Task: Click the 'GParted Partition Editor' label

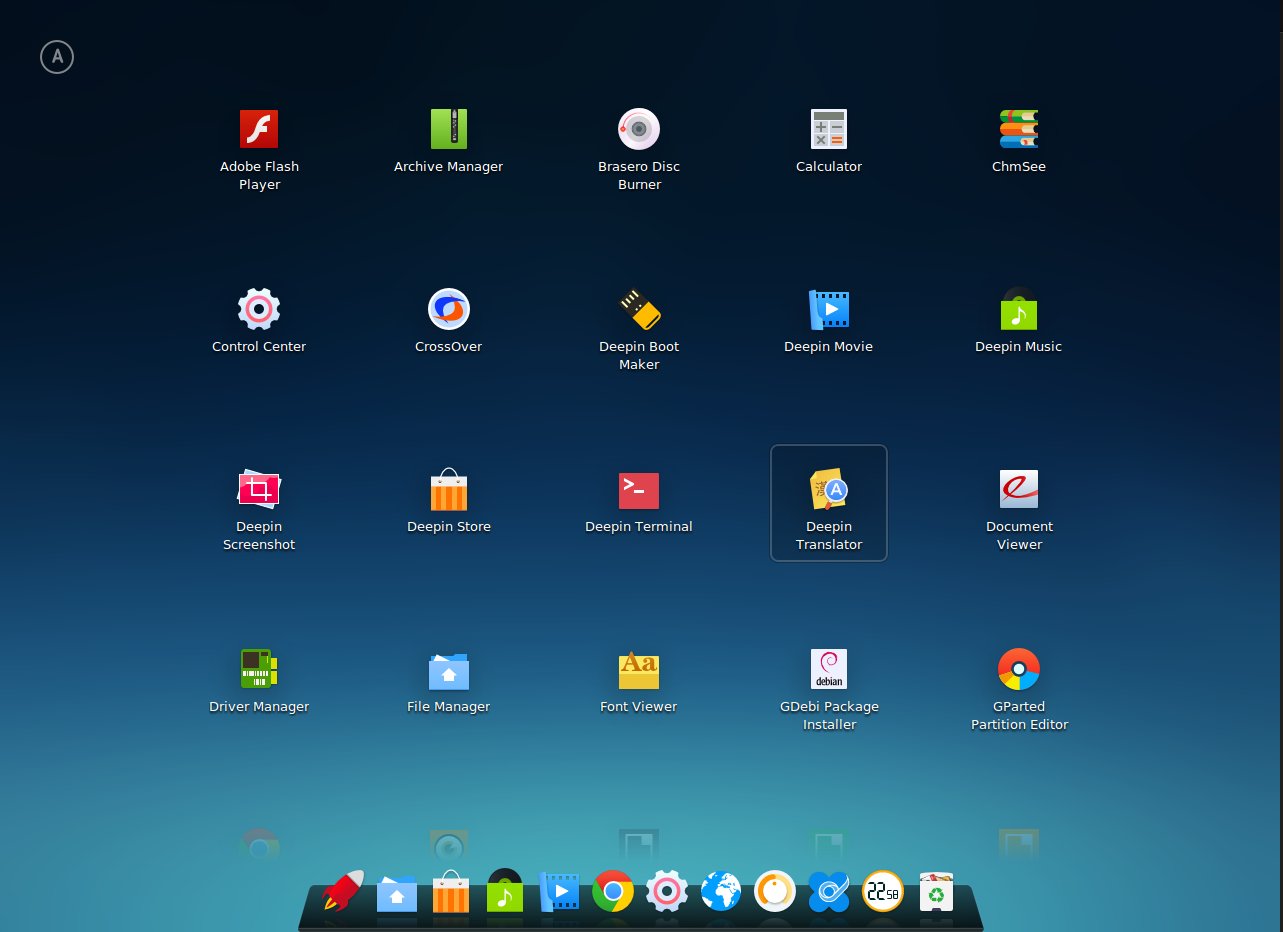Action: pos(1019,716)
